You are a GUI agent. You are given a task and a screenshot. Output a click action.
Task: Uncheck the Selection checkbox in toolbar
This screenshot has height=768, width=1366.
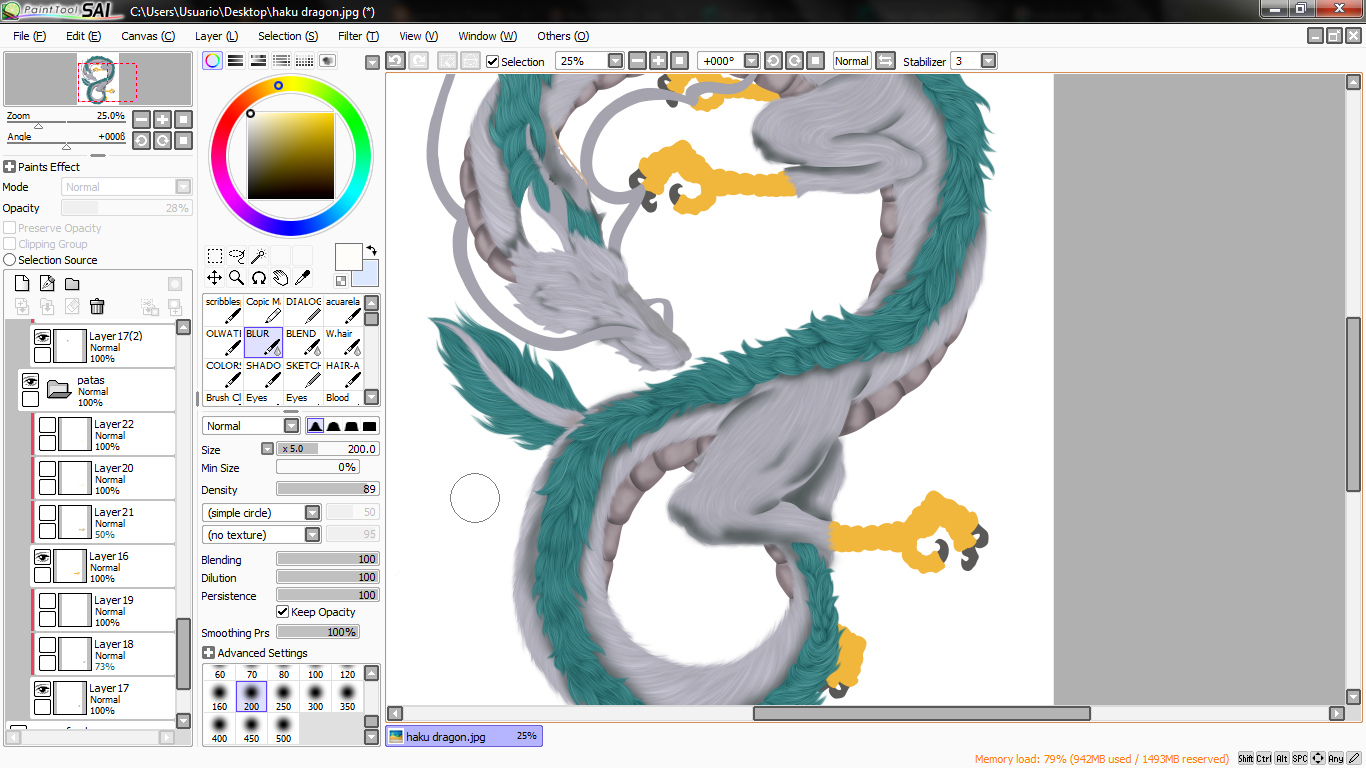(x=492, y=61)
